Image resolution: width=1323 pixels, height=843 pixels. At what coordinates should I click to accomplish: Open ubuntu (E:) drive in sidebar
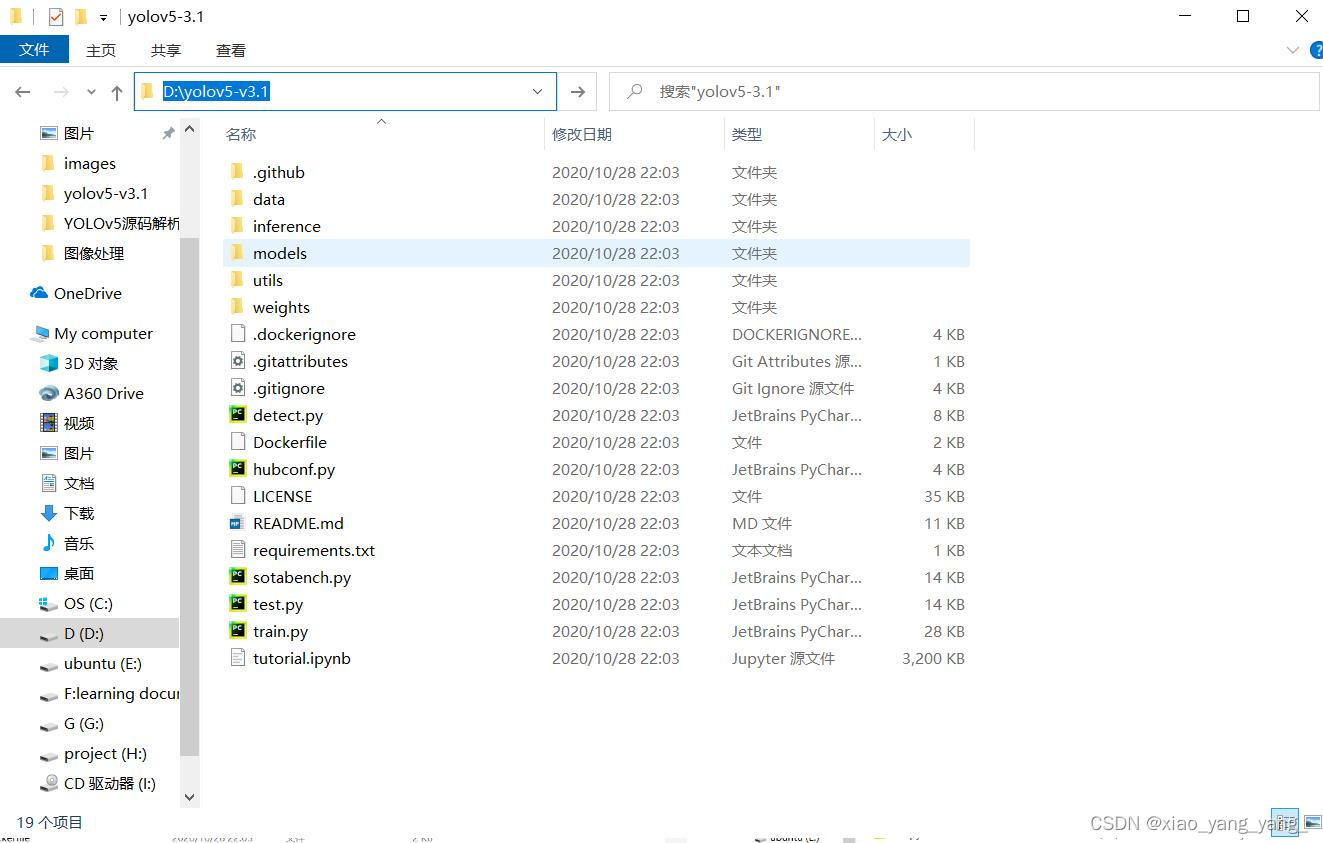click(90, 663)
